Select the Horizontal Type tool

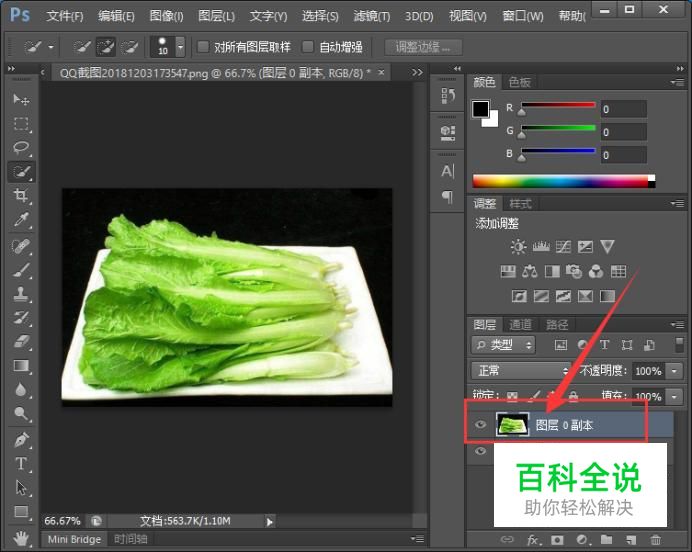pyautogui.click(x=21, y=464)
